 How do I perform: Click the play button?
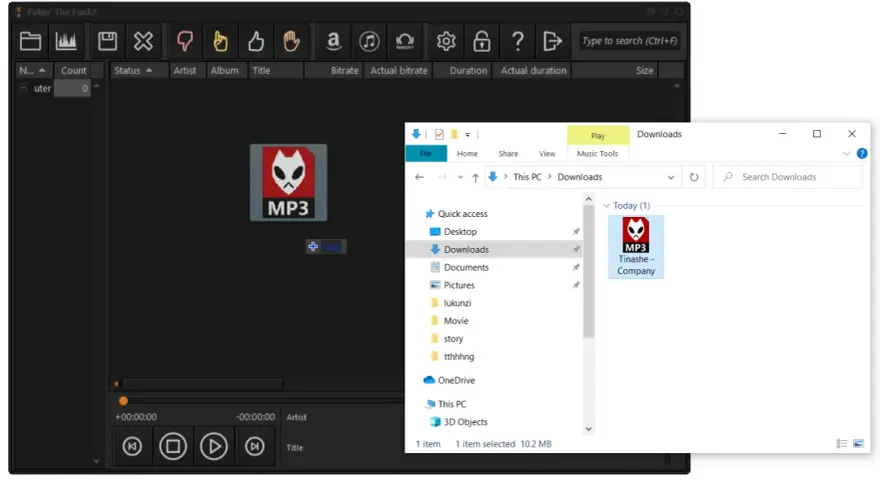click(x=214, y=446)
